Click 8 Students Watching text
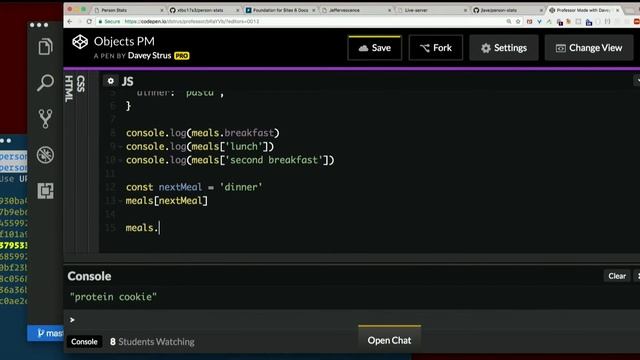Image resolution: width=640 pixels, height=360 pixels. (152, 342)
